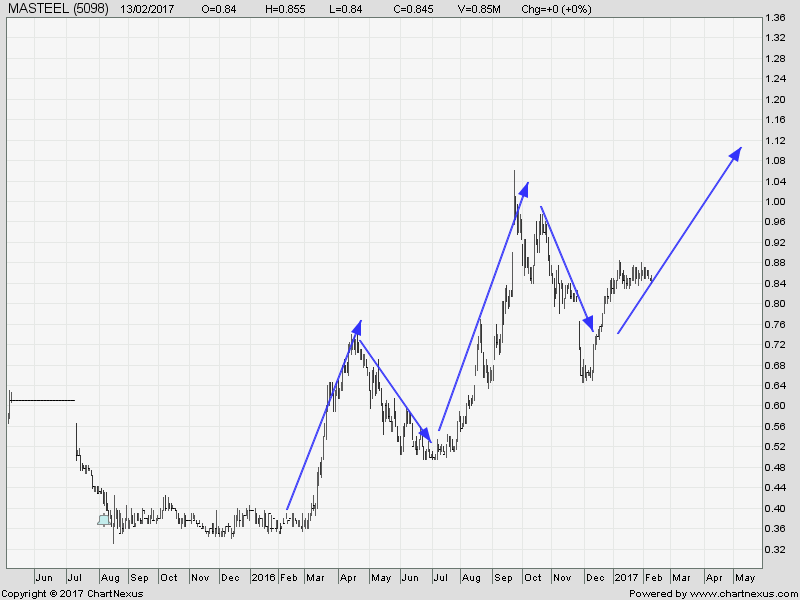Click the 0.52 price axis label

[776, 447]
